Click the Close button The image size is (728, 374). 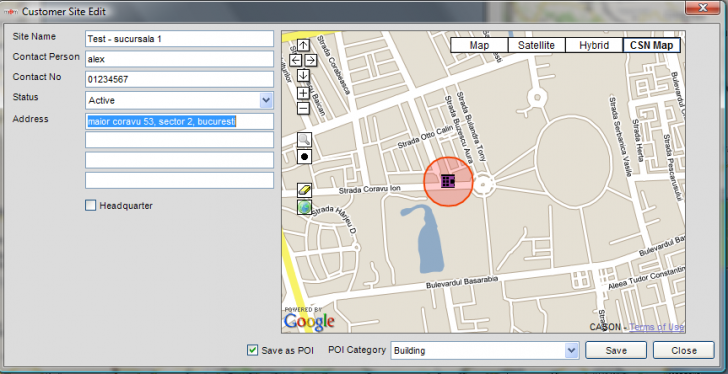click(x=683, y=350)
